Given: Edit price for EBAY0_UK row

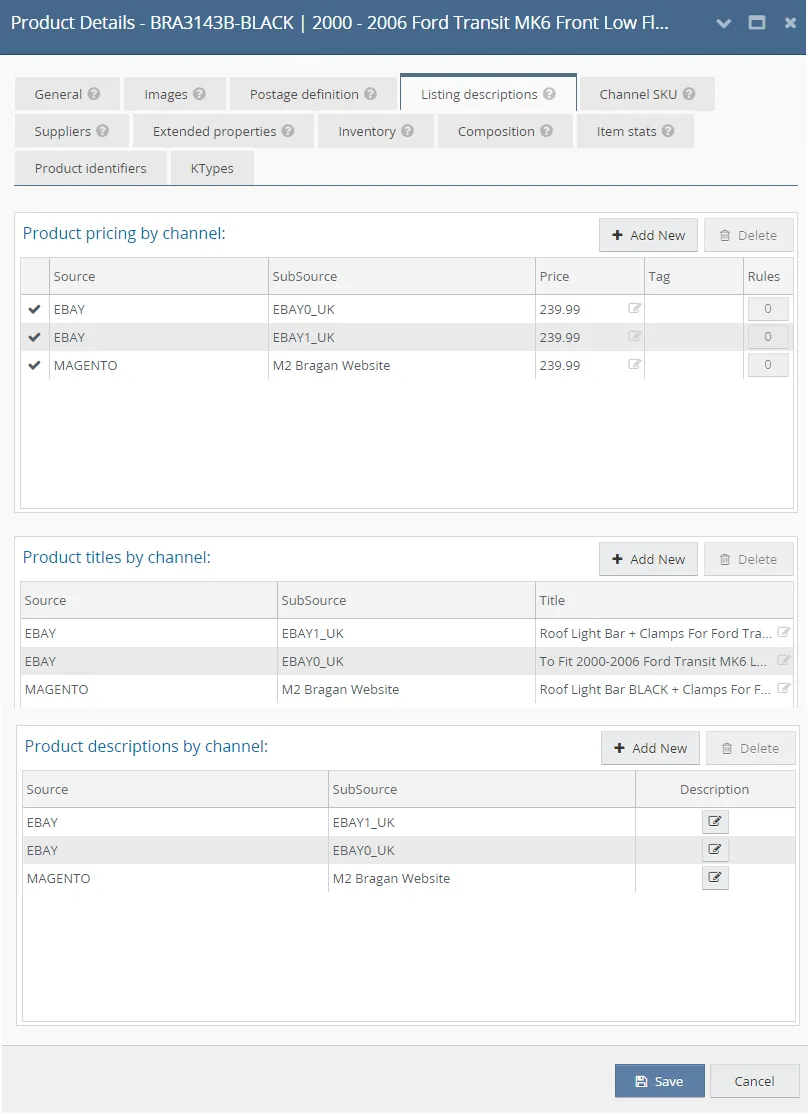Looking at the screenshot, I should (635, 308).
